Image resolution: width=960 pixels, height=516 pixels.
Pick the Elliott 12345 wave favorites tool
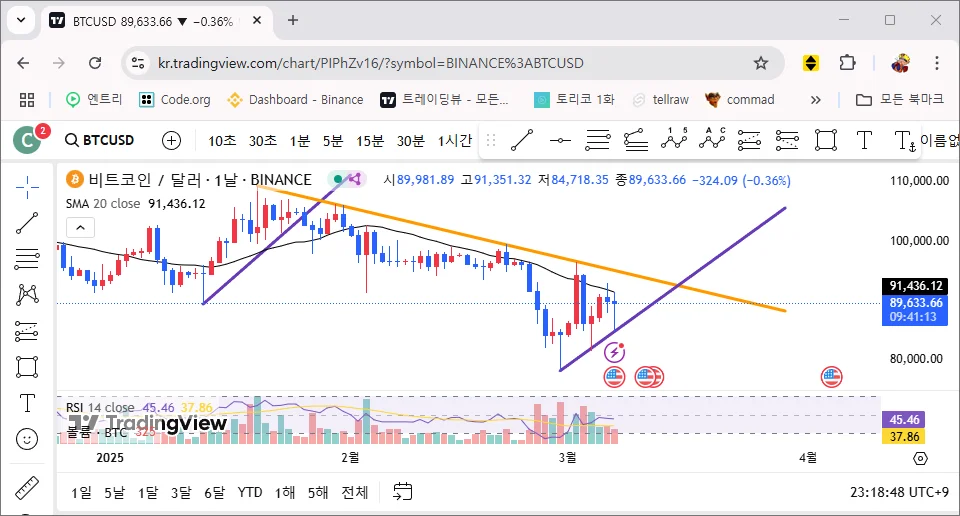(674, 139)
